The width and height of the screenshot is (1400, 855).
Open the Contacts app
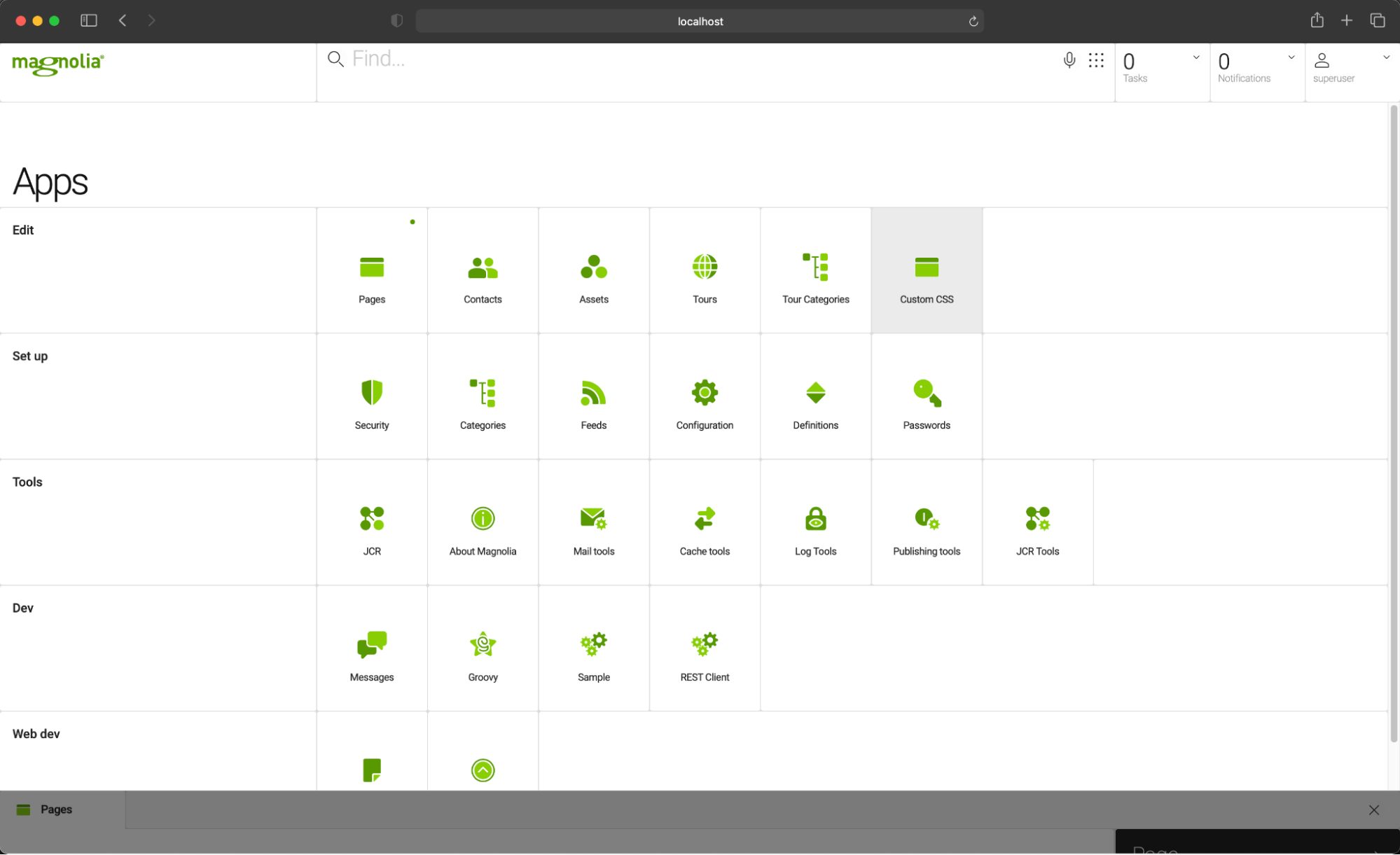point(483,278)
